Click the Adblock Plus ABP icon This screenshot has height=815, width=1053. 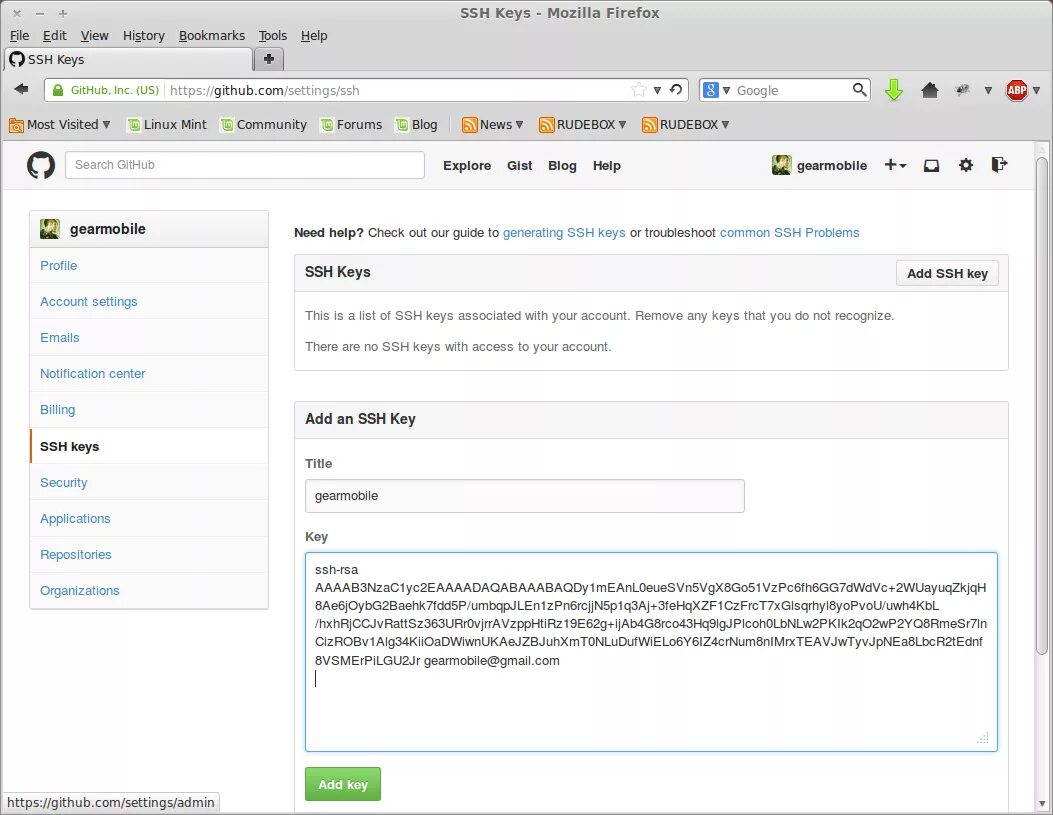coord(1017,90)
